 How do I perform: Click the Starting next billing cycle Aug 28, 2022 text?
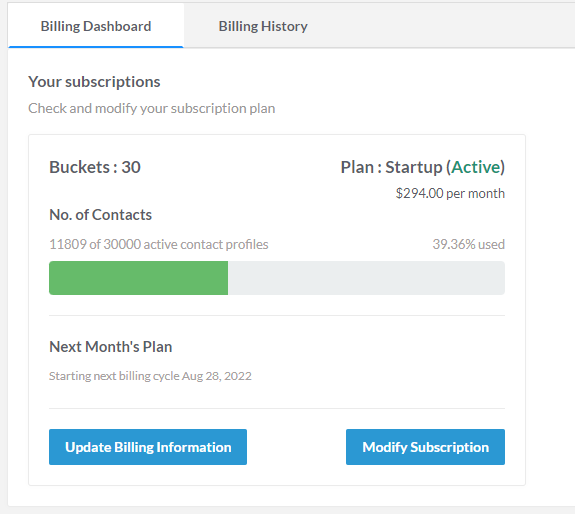[x=150, y=376]
